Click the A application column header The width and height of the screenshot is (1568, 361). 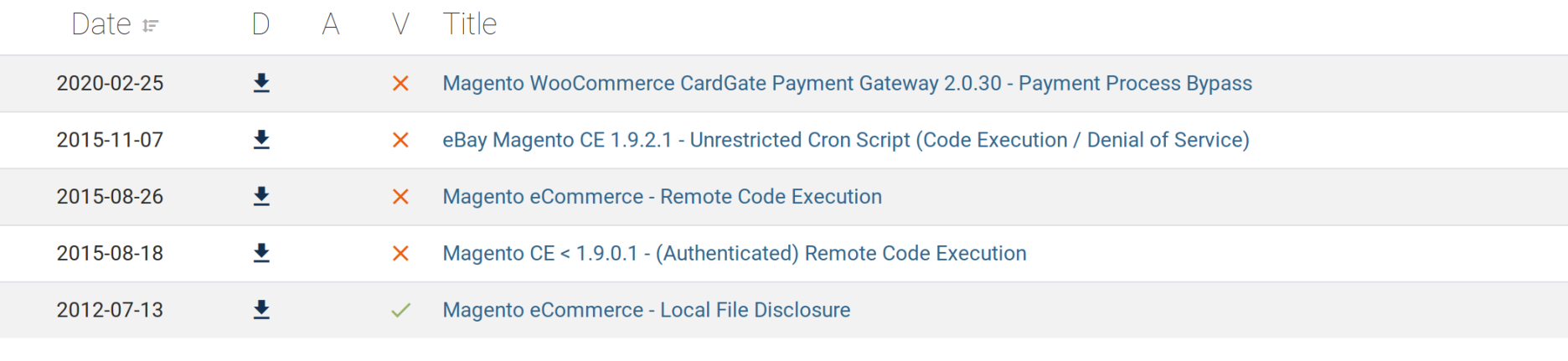point(331,24)
